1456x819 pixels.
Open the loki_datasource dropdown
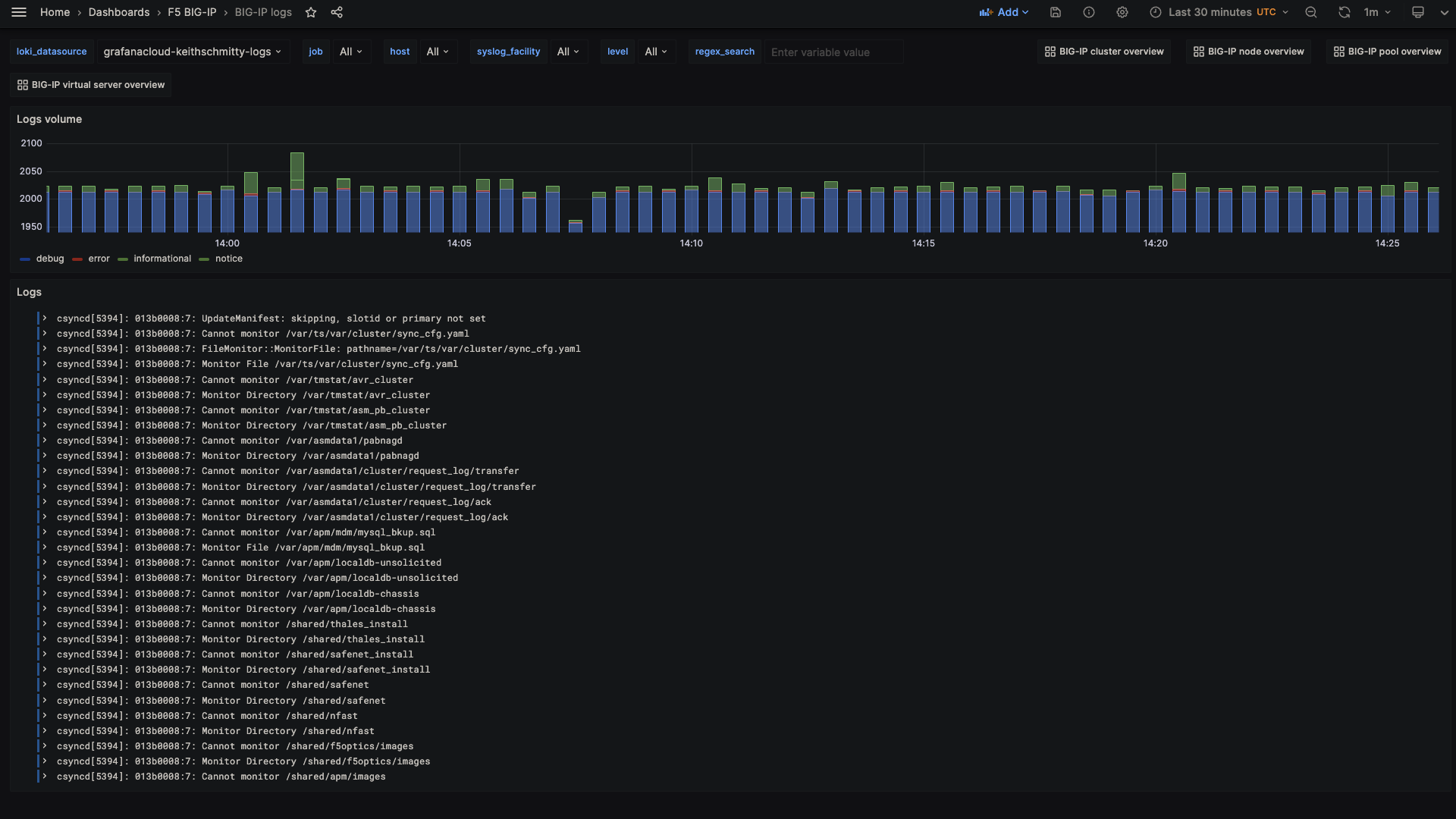coord(193,52)
